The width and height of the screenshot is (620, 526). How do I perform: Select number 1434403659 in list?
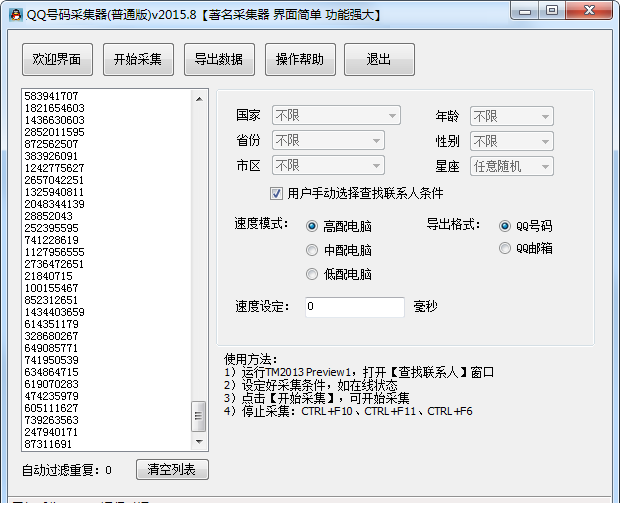[55, 312]
